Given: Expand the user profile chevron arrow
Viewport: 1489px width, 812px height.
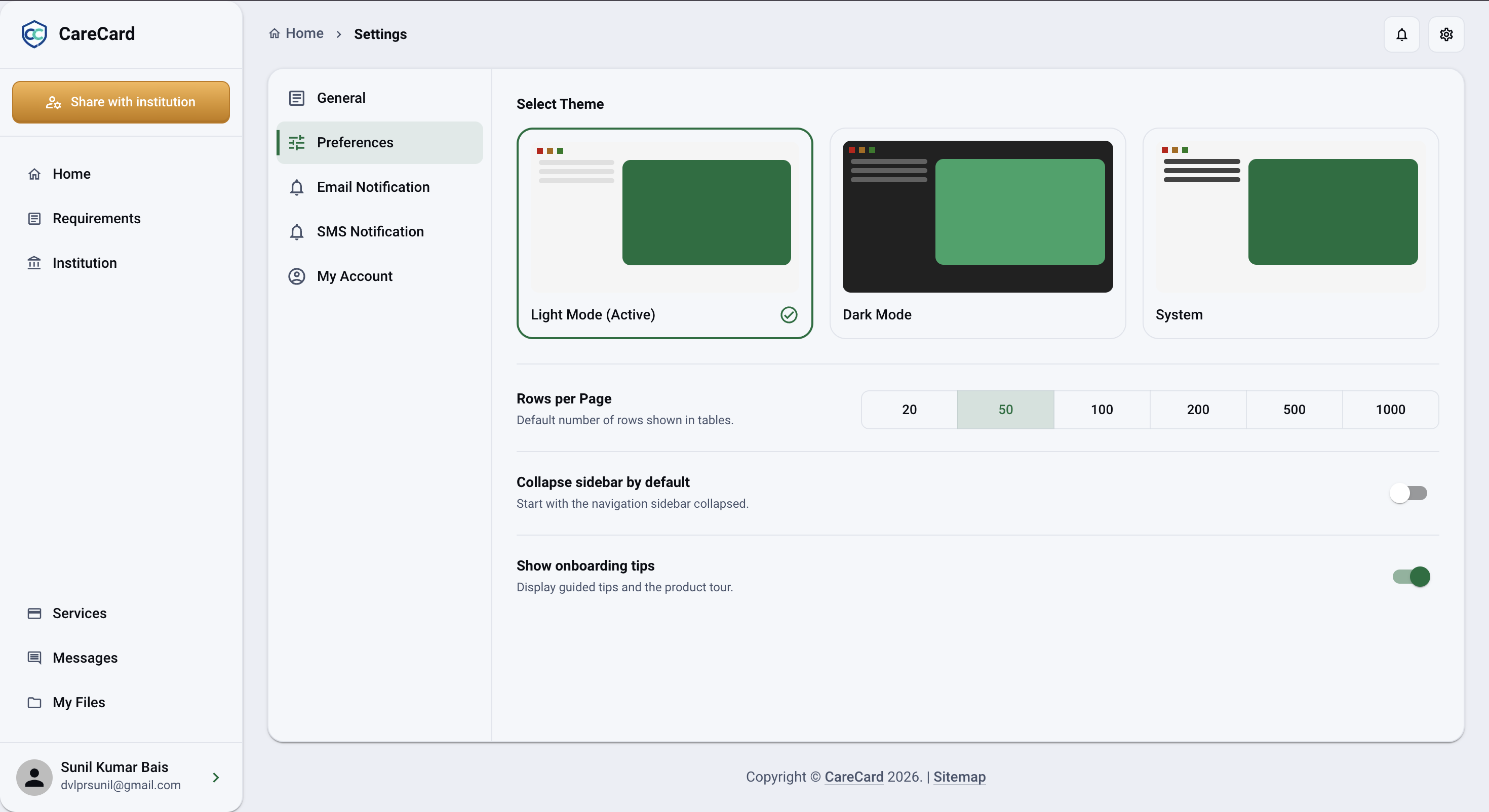Looking at the screenshot, I should [216, 778].
